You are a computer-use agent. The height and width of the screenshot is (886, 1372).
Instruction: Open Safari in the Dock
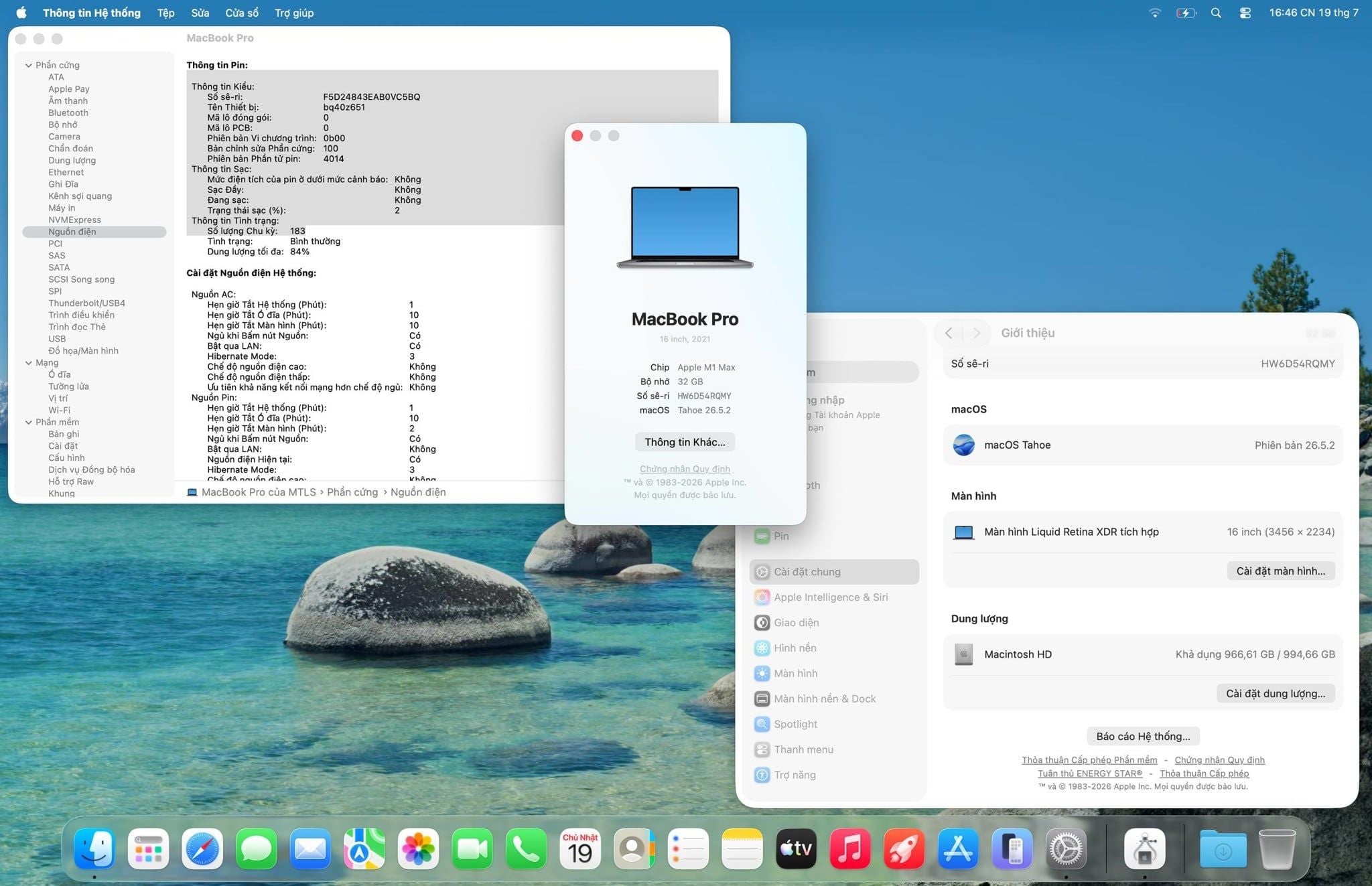202,848
